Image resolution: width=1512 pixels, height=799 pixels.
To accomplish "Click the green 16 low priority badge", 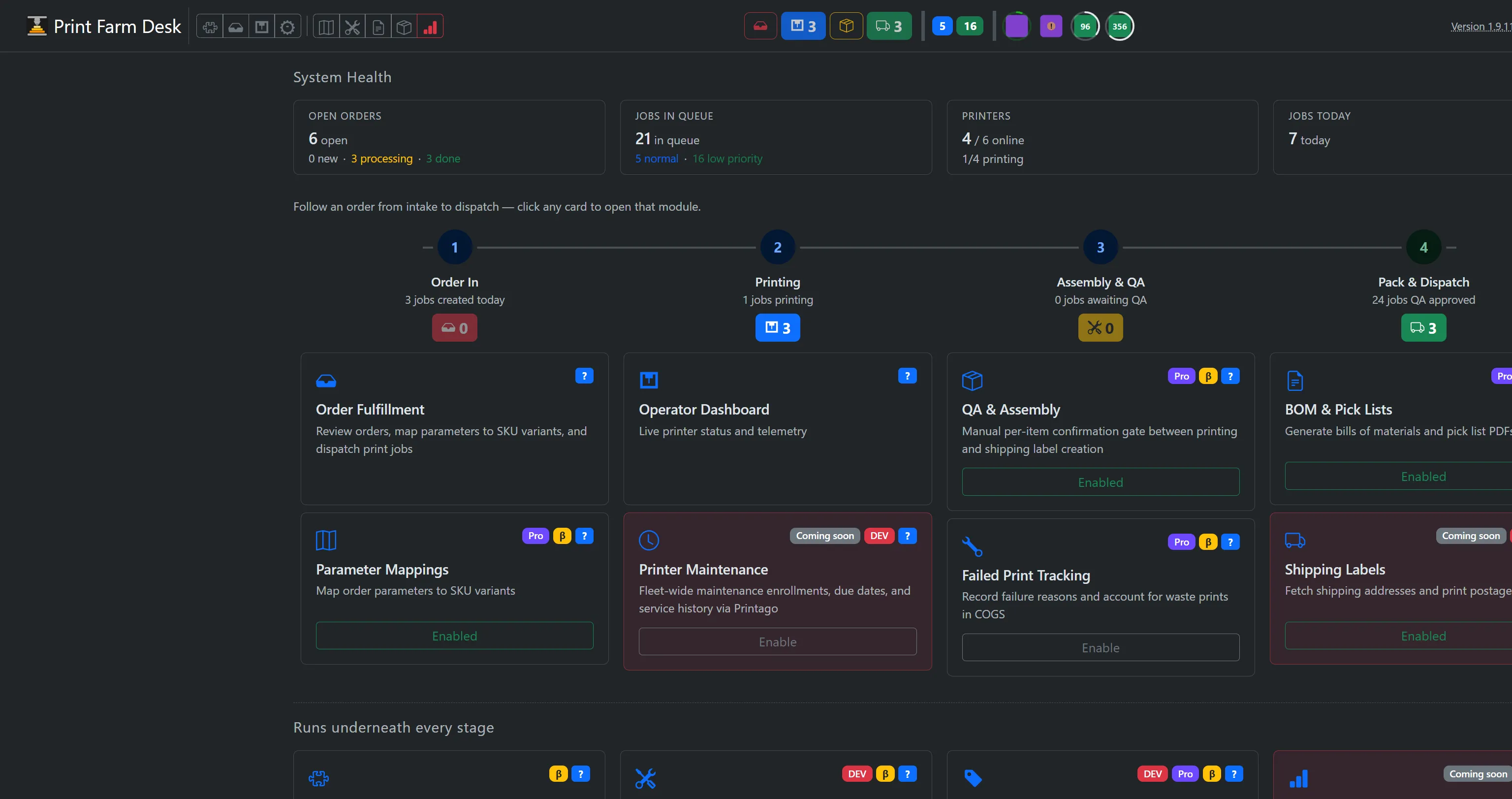I will 970,26.
